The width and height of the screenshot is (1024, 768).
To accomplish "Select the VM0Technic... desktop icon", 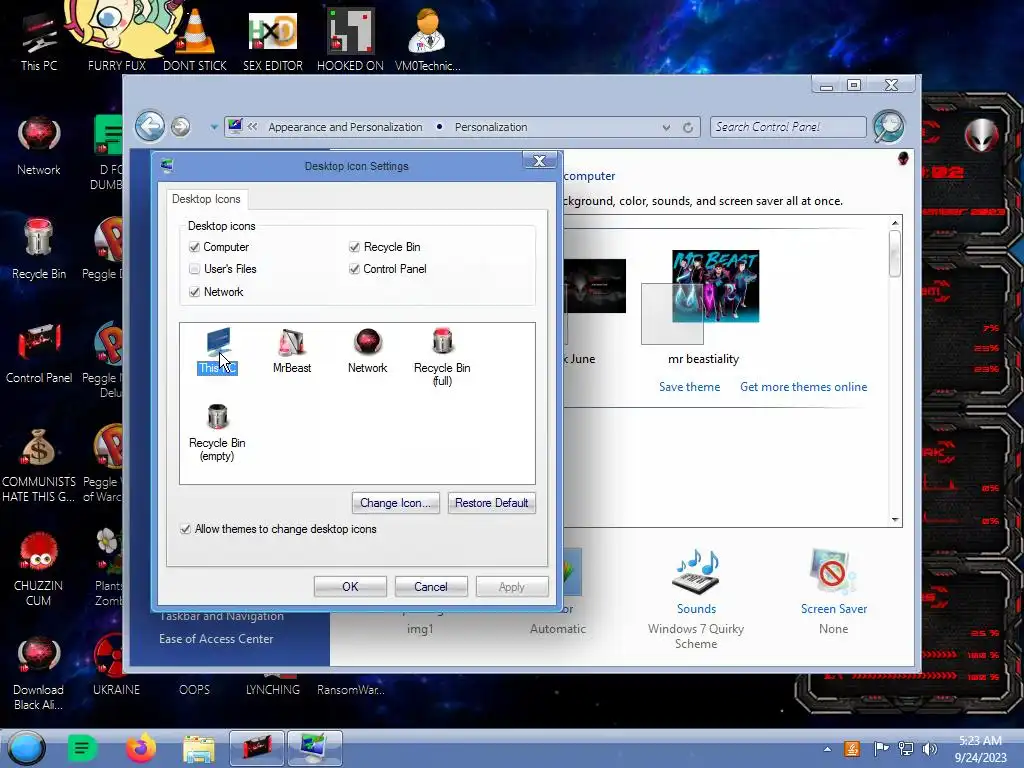I will point(428,40).
